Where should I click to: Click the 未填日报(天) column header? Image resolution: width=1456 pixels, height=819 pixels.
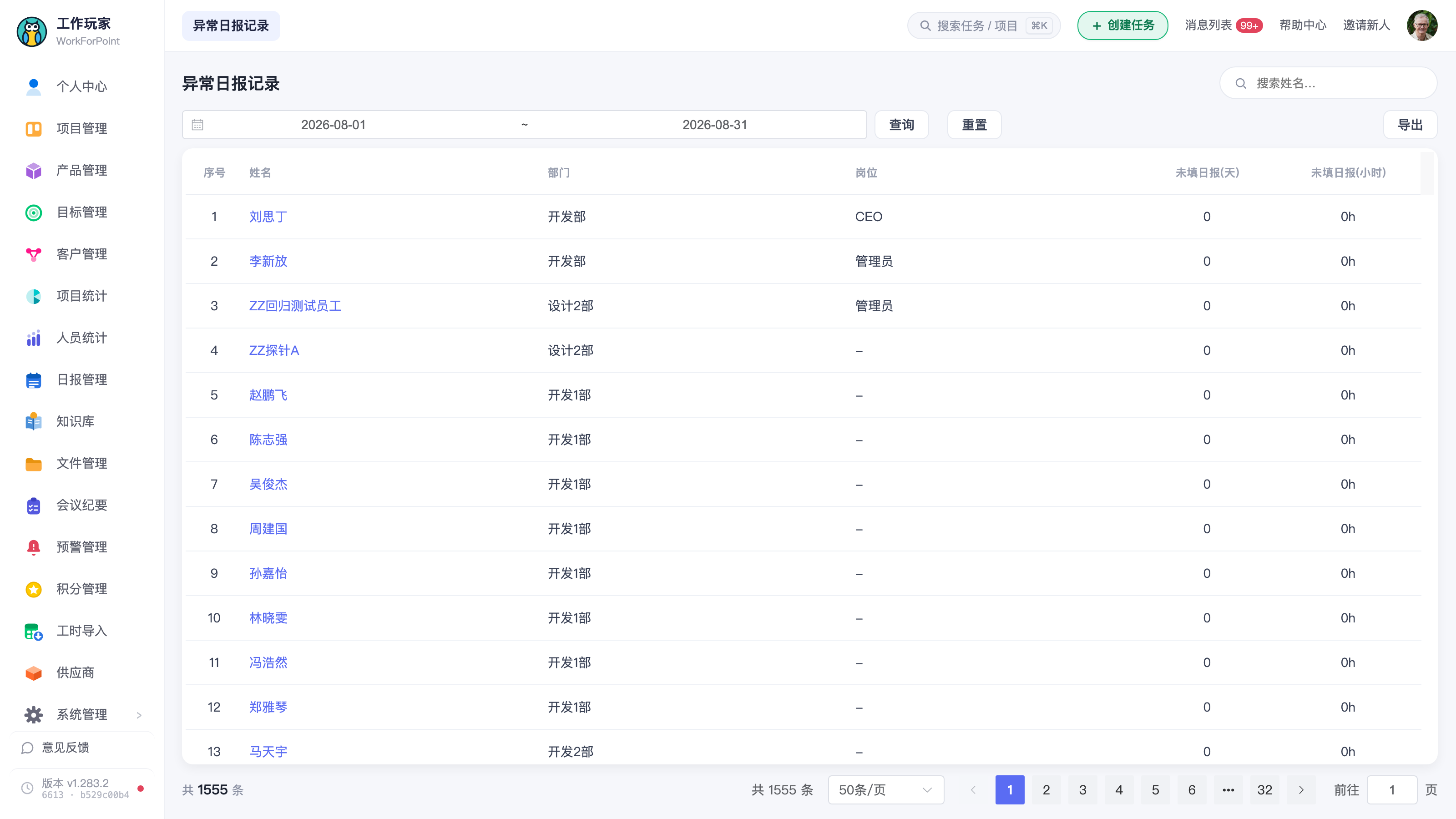pos(1207,172)
